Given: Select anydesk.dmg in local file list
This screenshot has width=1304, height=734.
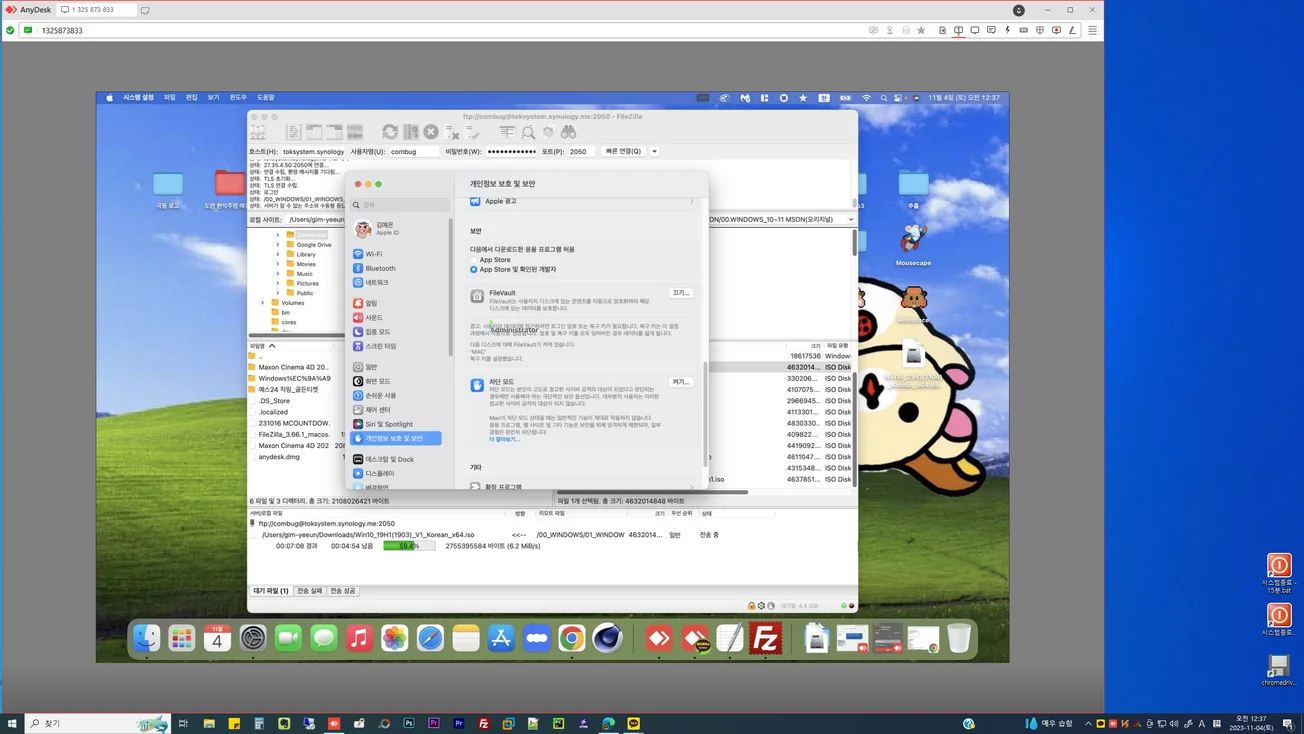Looking at the screenshot, I should (279, 457).
